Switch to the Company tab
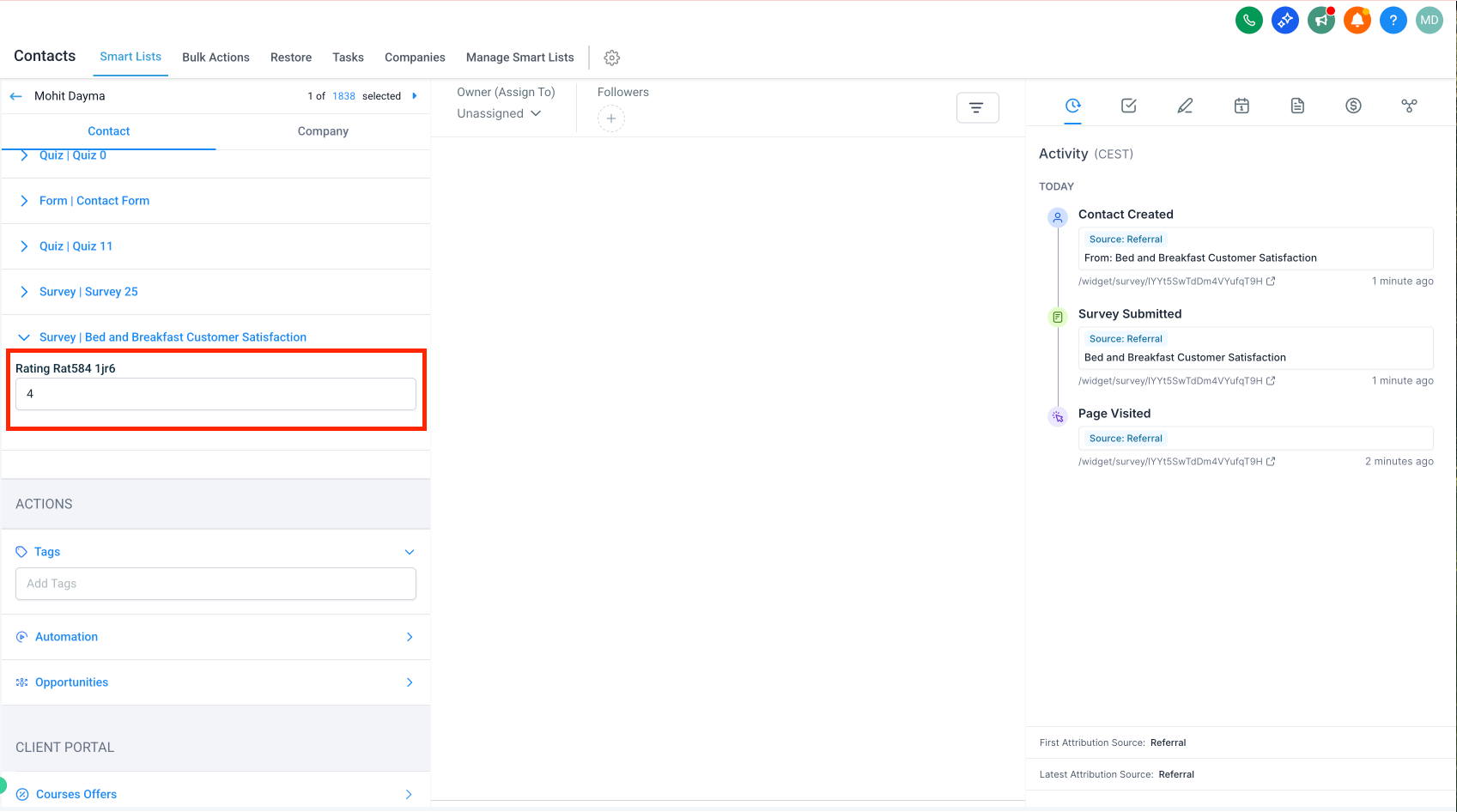 pos(323,131)
